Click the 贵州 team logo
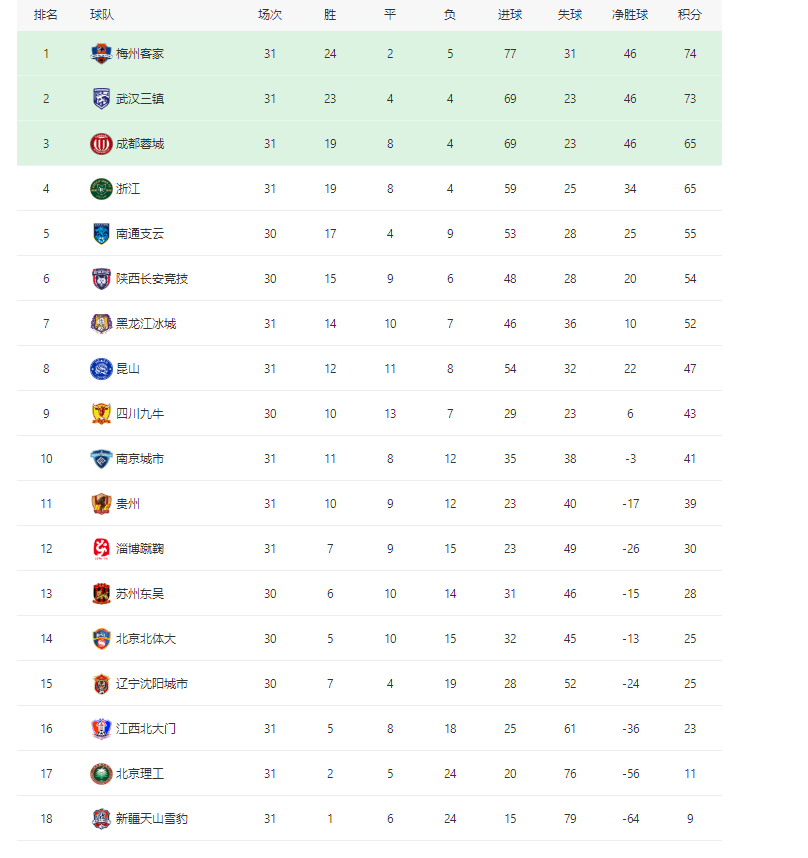Image resolution: width=808 pixels, height=858 pixels. (101, 504)
